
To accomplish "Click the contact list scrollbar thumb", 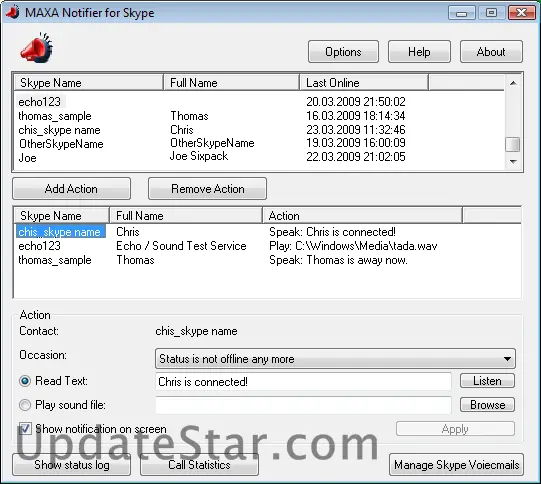I will point(513,144).
